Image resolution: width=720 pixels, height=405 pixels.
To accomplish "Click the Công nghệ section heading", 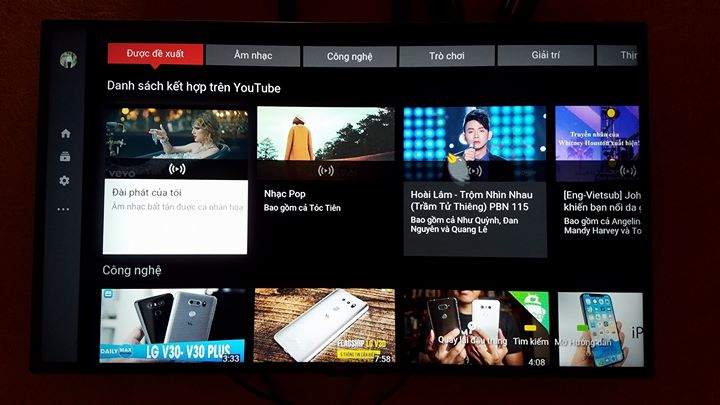I will [x=132, y=270].
